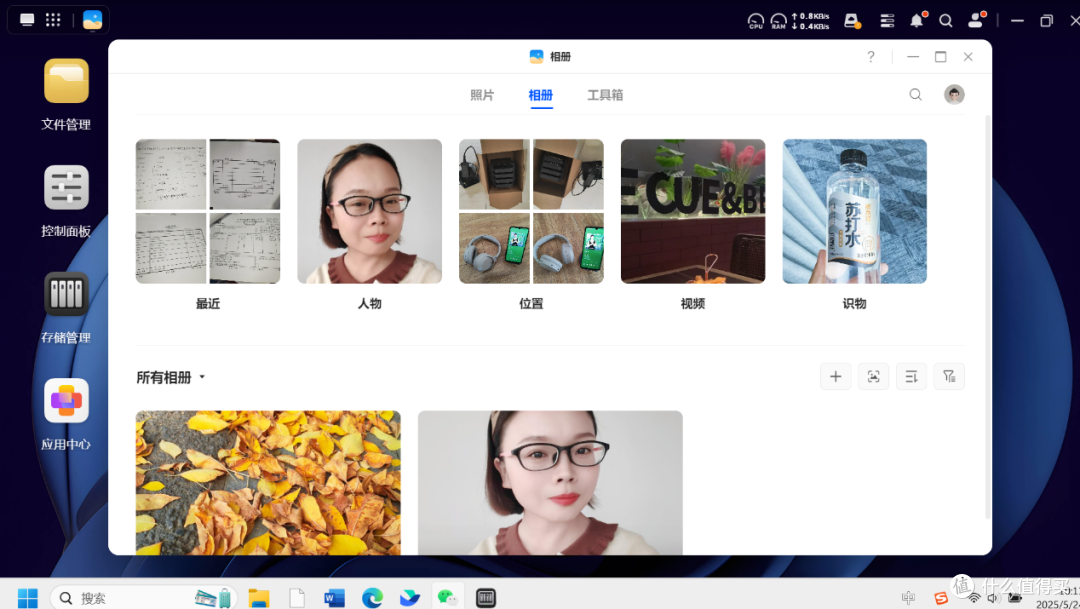Open Microsoft Edge from the taskbar
1080x609 pixels.
point(373,597)
